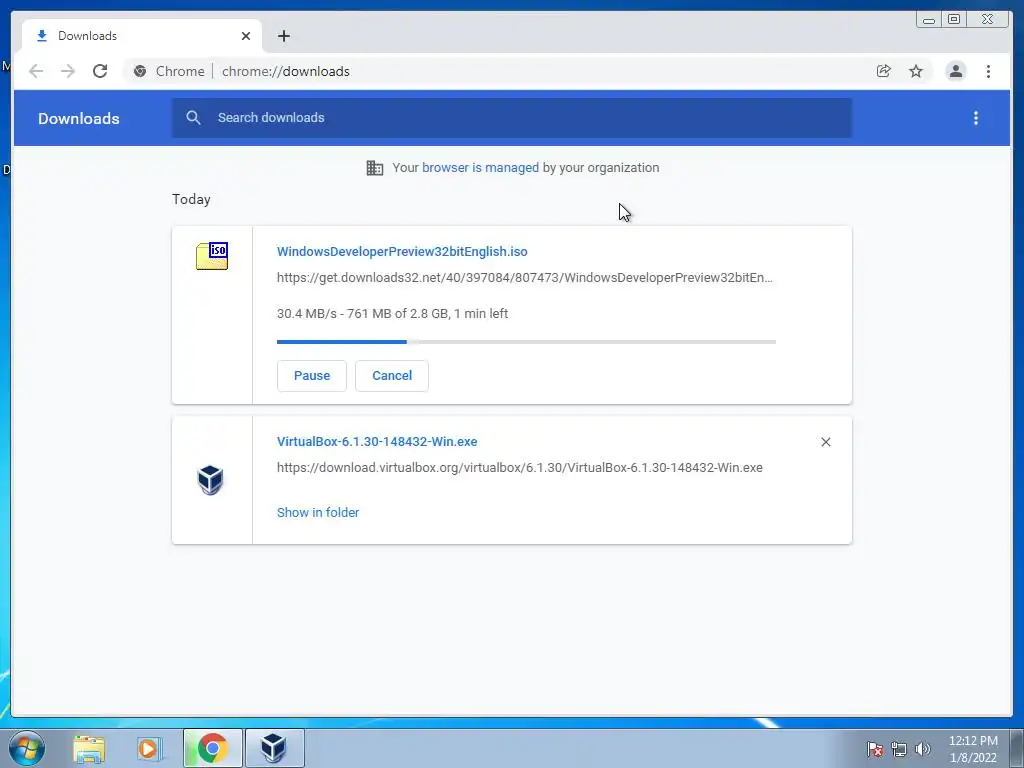1024x768 pixels.
Task: Click the search magnifier icon
Action: (193, 118)
